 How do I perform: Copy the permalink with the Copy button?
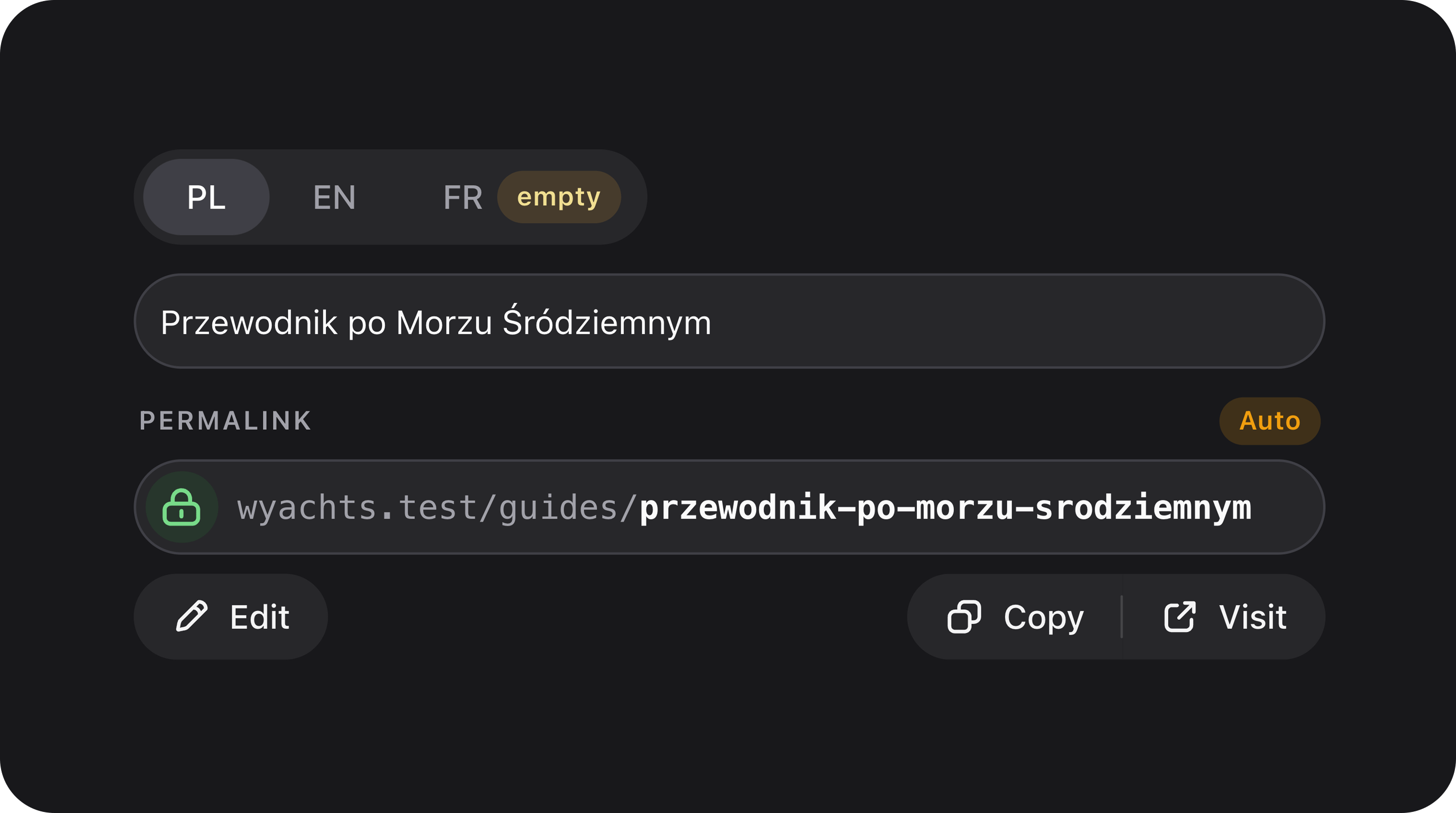coord(1015,617)
